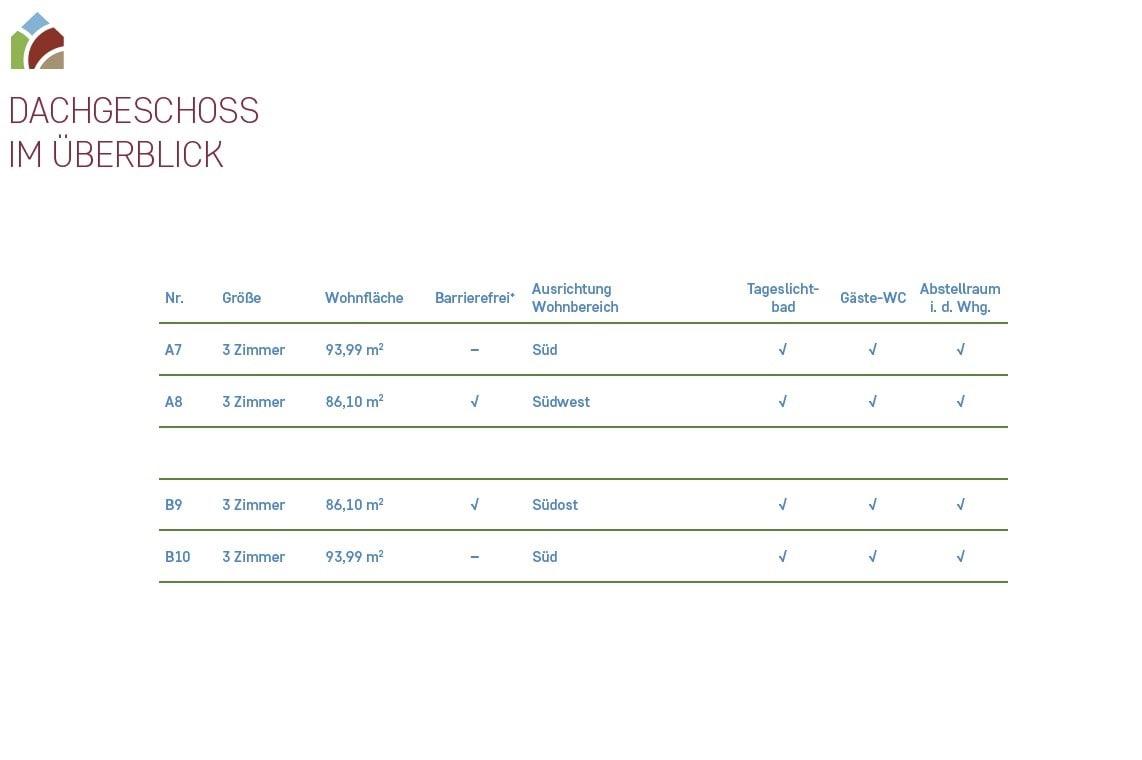
Task: Click the Südost orientation cell
Action: (555, 505)
